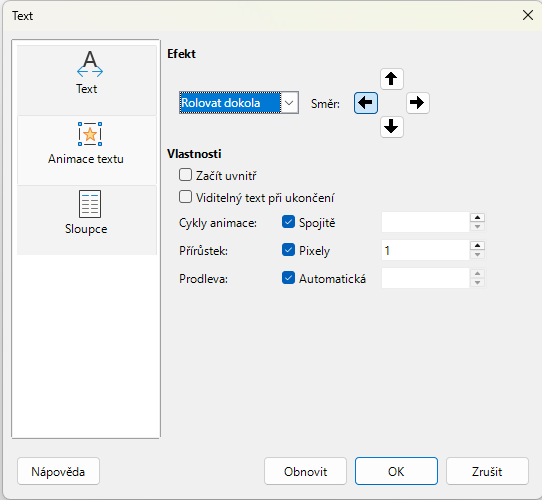
Task: Check Viditelný text při ukončení option
Action: 185,197
